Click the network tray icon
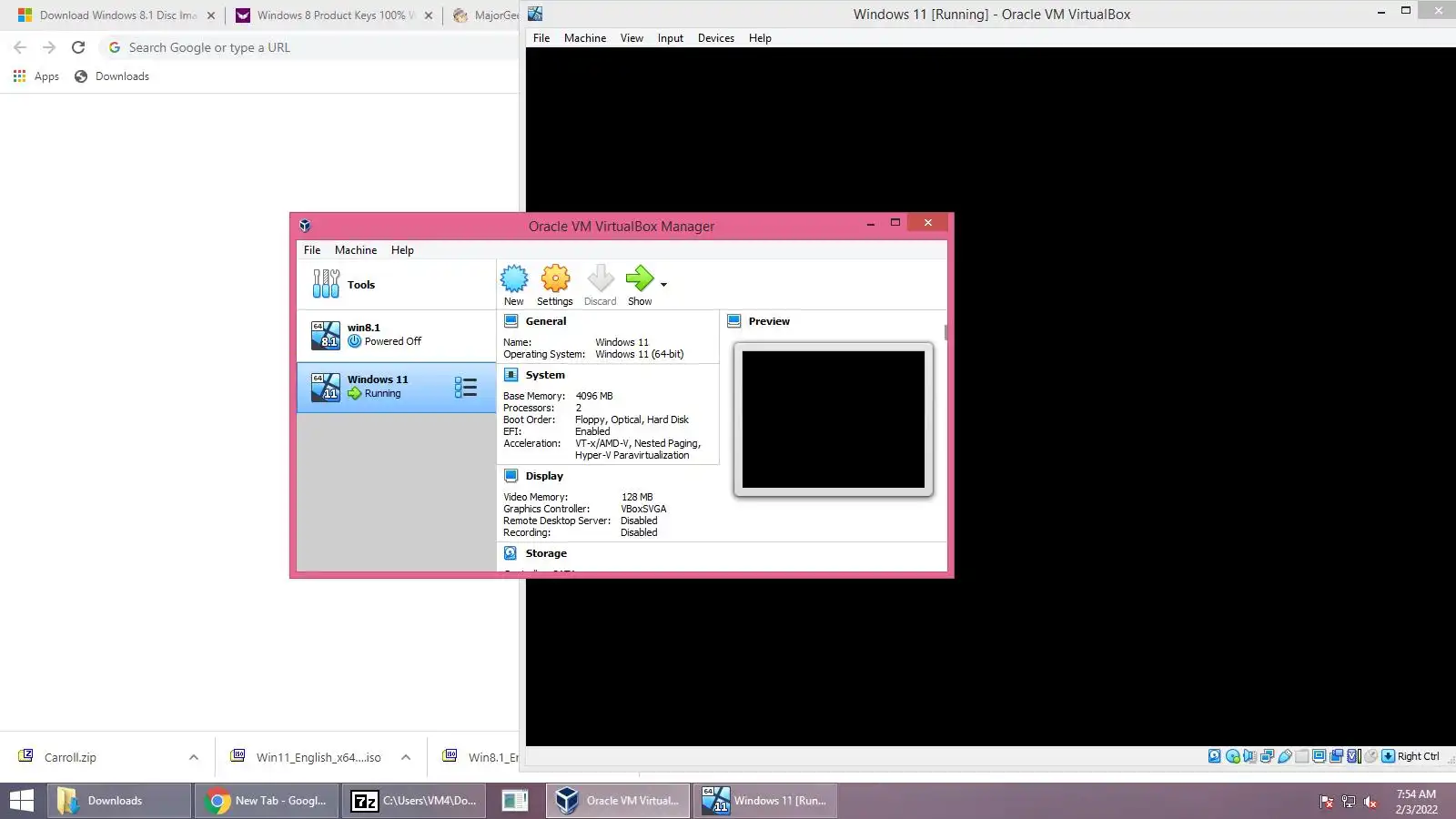This screenshot has height=819, width=1456. tap(1349, 802)
